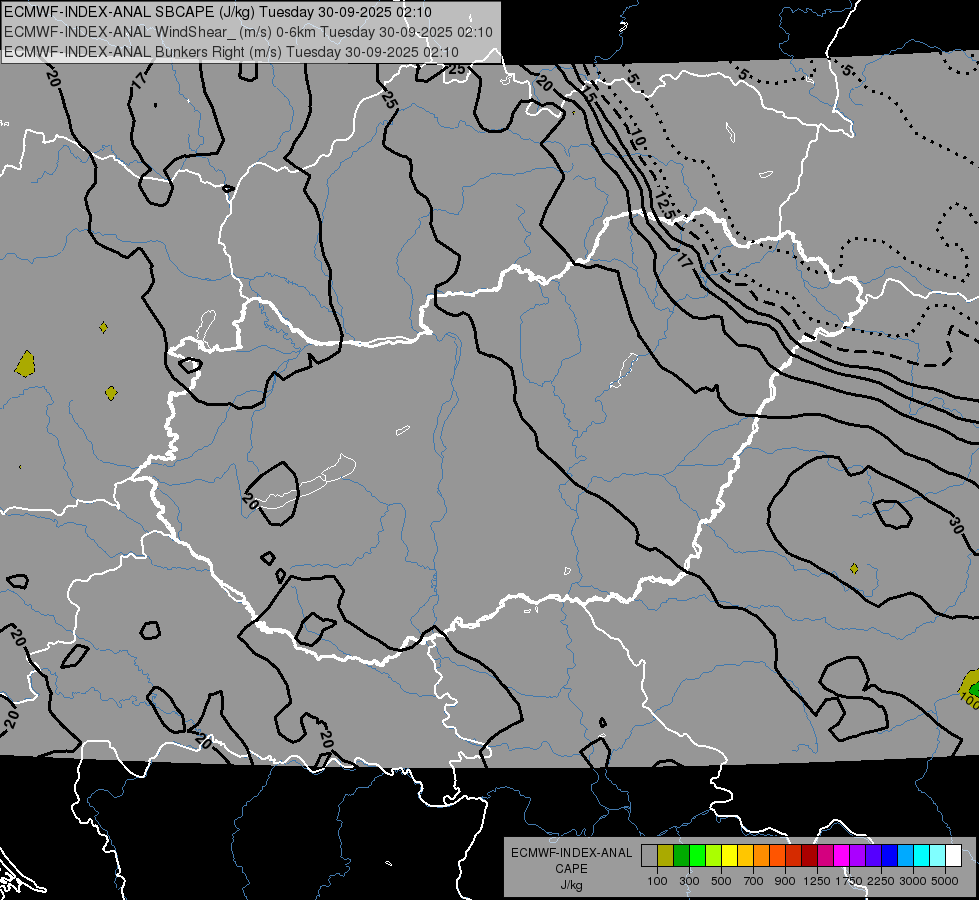Click the 30 contour label on the map
The width and height of the screenshot is (979, 900).
point(957,525)
